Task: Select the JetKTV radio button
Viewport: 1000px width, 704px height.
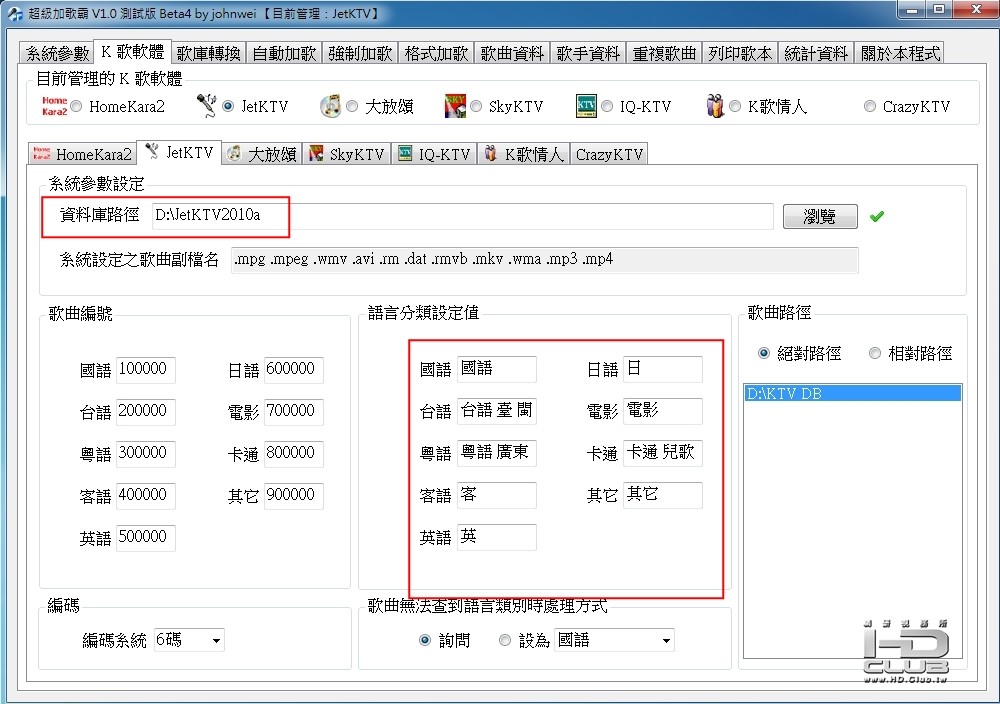Action: coord(228,106)
